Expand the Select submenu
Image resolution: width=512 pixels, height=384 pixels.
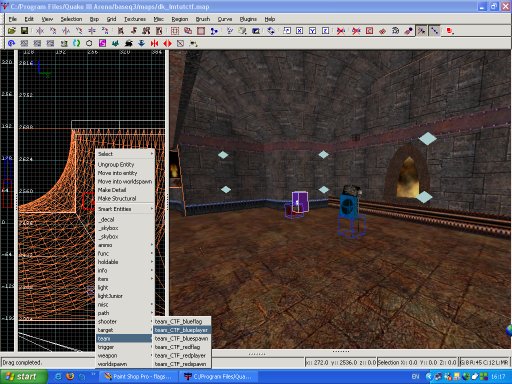[x=125, y=154]
